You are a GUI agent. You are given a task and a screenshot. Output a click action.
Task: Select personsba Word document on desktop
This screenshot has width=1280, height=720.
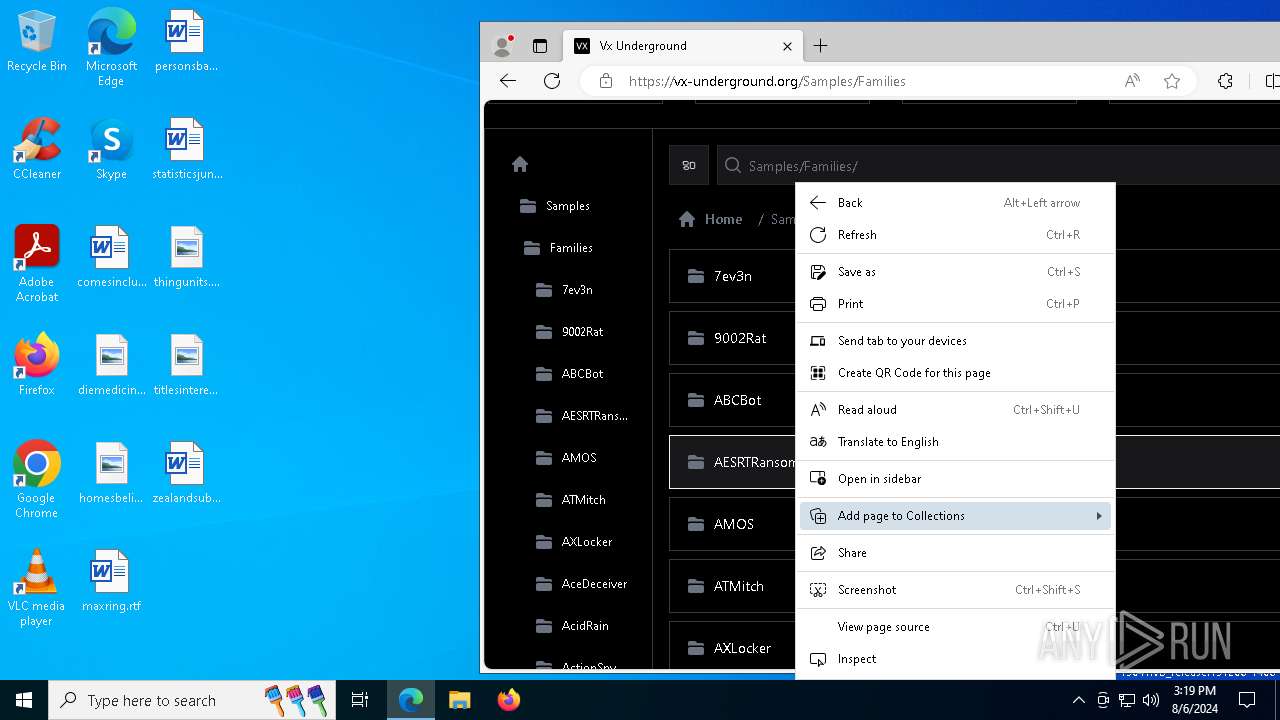tap(186, 42)
